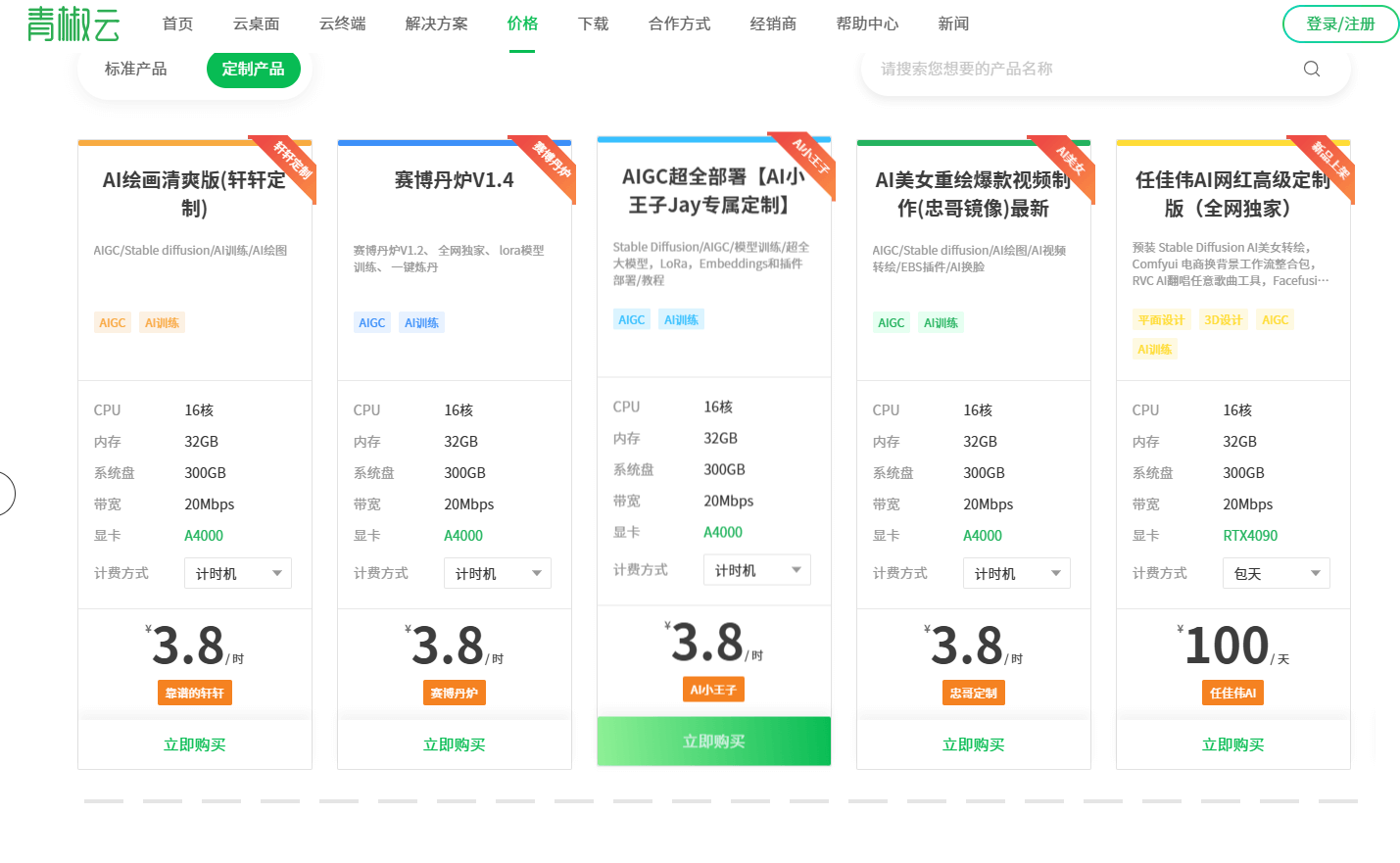
Task: Click the 登录/注册 button
Action: (1340, 24)
